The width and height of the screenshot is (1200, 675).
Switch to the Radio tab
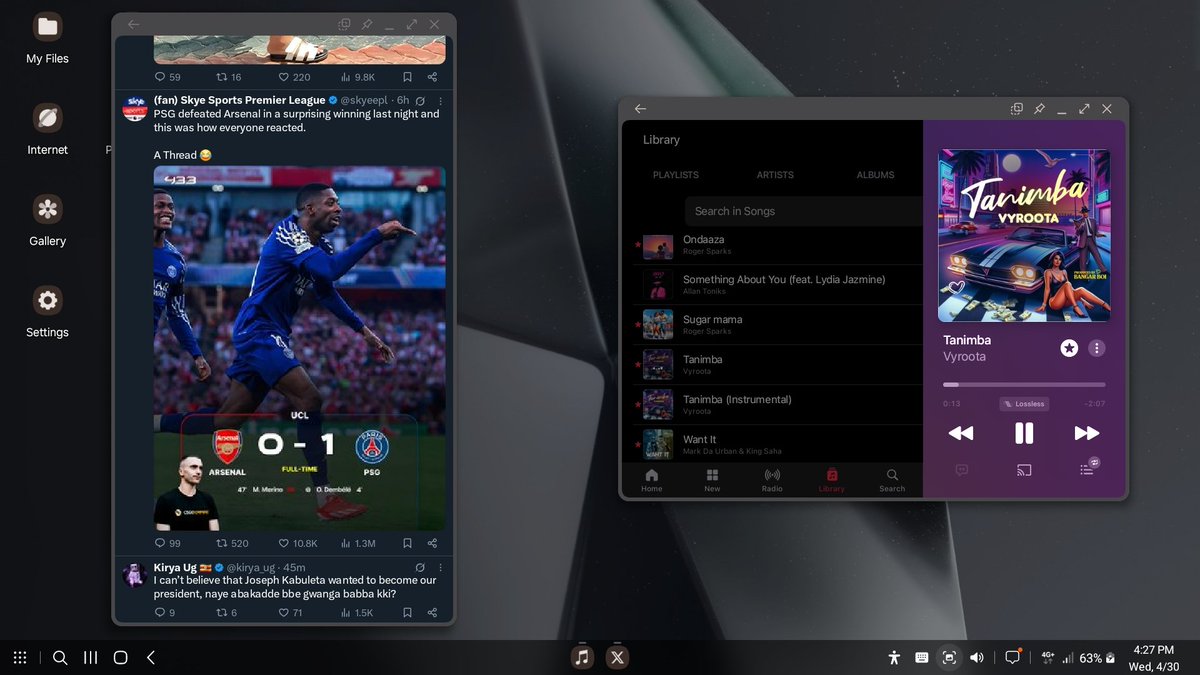click(x=772, y=480)
